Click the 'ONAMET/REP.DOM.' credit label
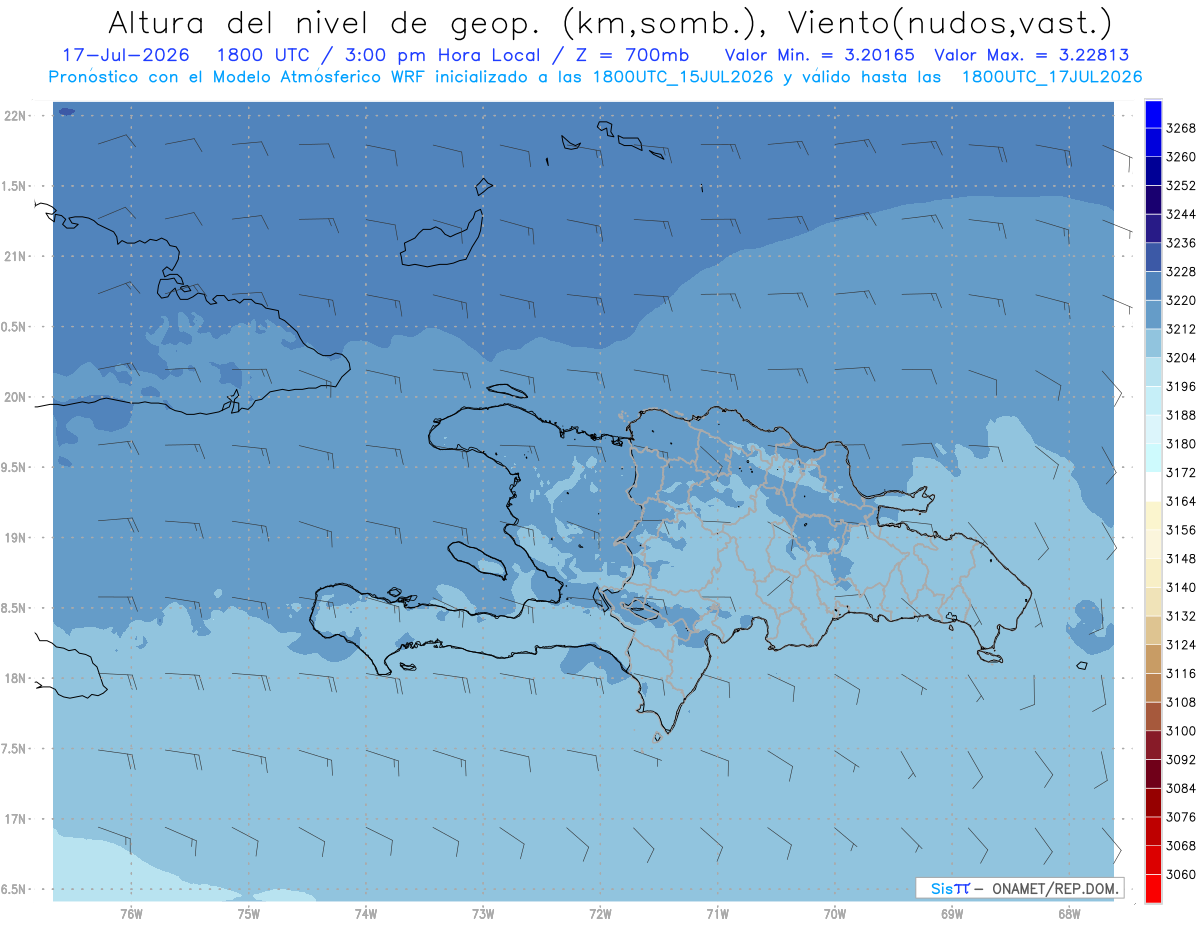This screenshot has height=927, width=1200. click(1054, 888)
